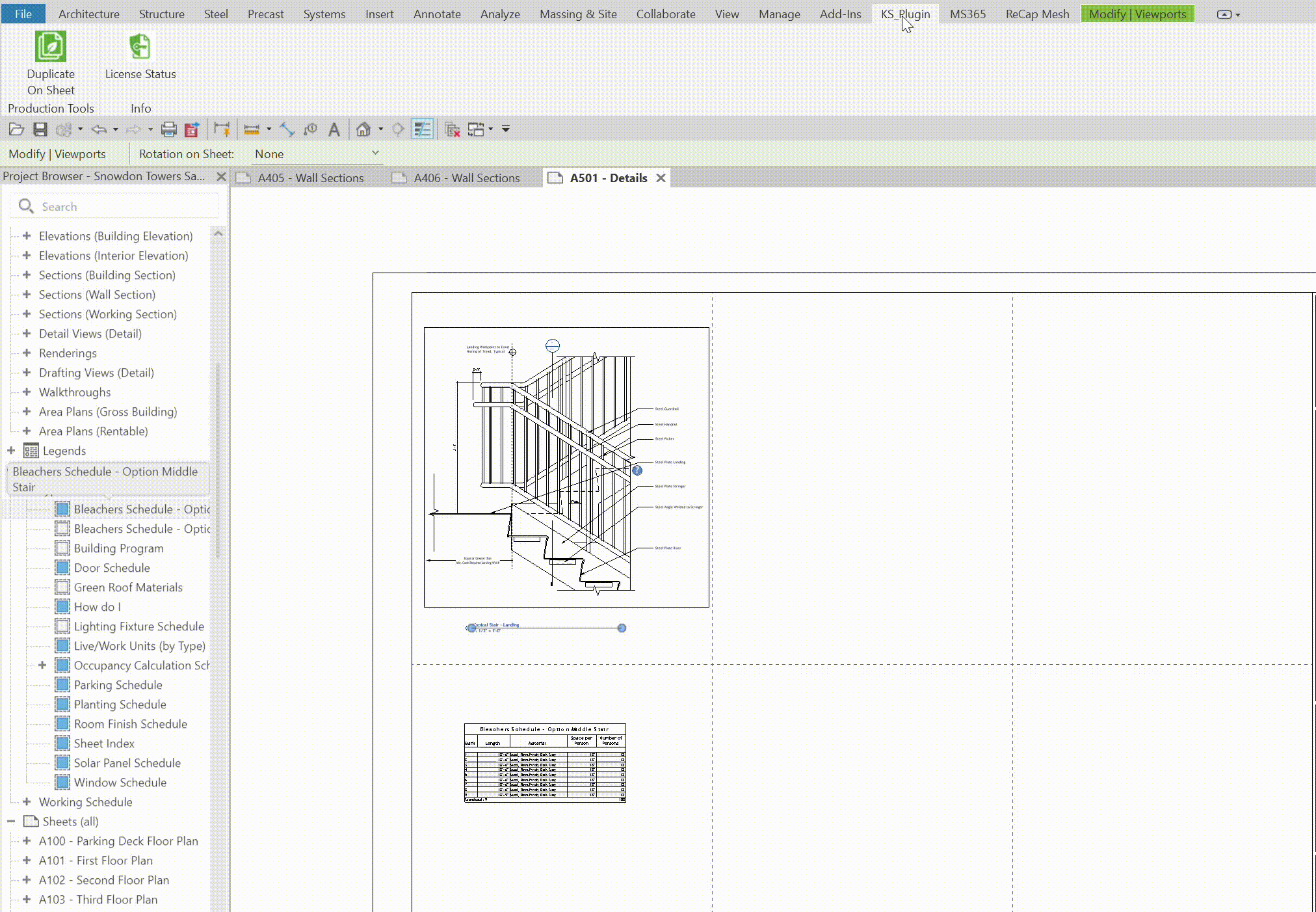
Task: Close the Project Browser panel
Action: [x=221, y=176]
